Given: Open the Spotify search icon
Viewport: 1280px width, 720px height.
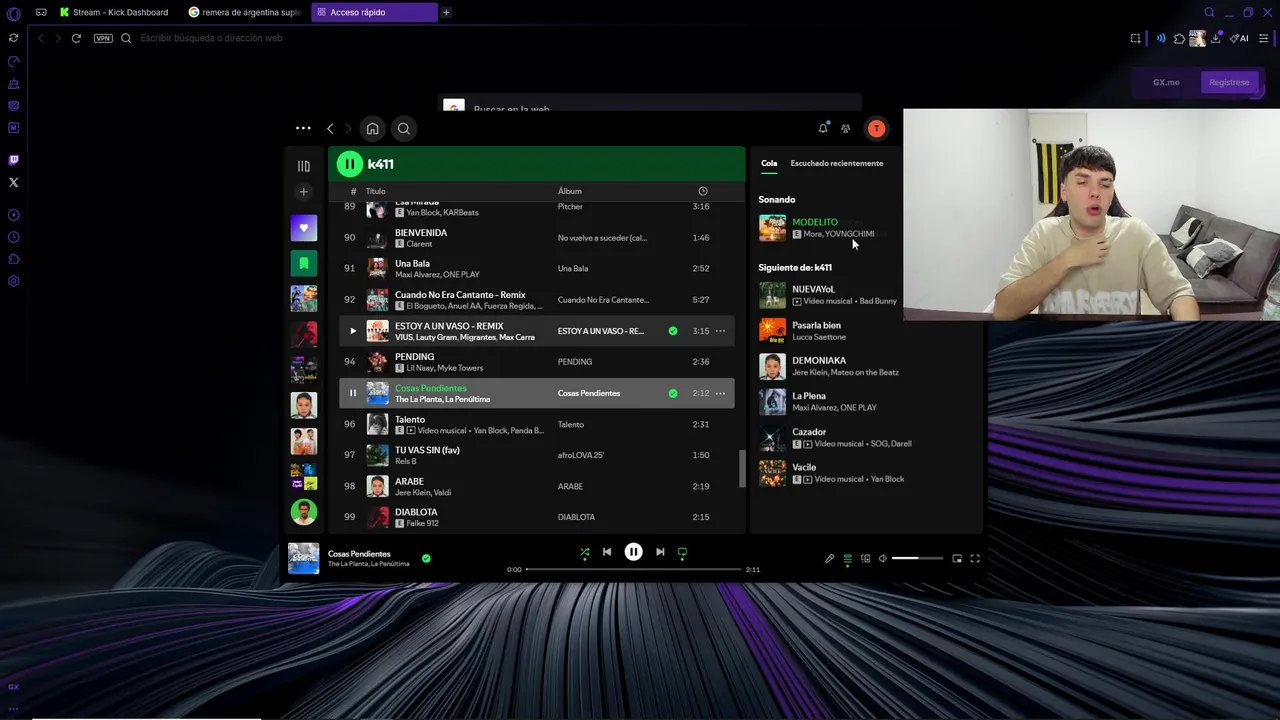Looking at the screenshot, I should point(404,128).
